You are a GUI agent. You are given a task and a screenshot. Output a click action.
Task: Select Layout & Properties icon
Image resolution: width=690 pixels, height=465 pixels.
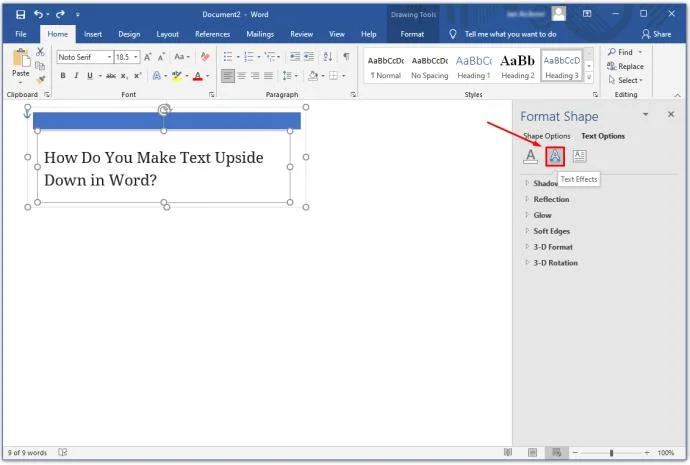580,156
